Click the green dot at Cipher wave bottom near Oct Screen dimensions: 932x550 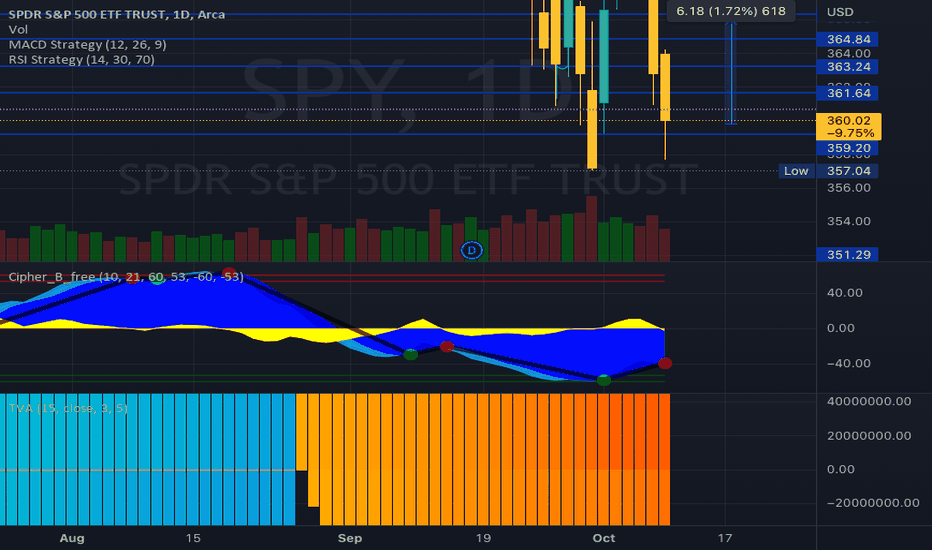click(x=603, y=380)
